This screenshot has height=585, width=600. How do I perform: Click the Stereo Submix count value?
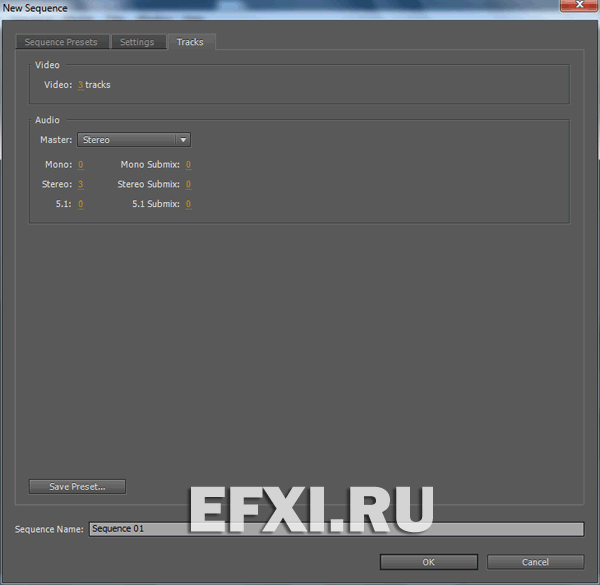point(187,184)
